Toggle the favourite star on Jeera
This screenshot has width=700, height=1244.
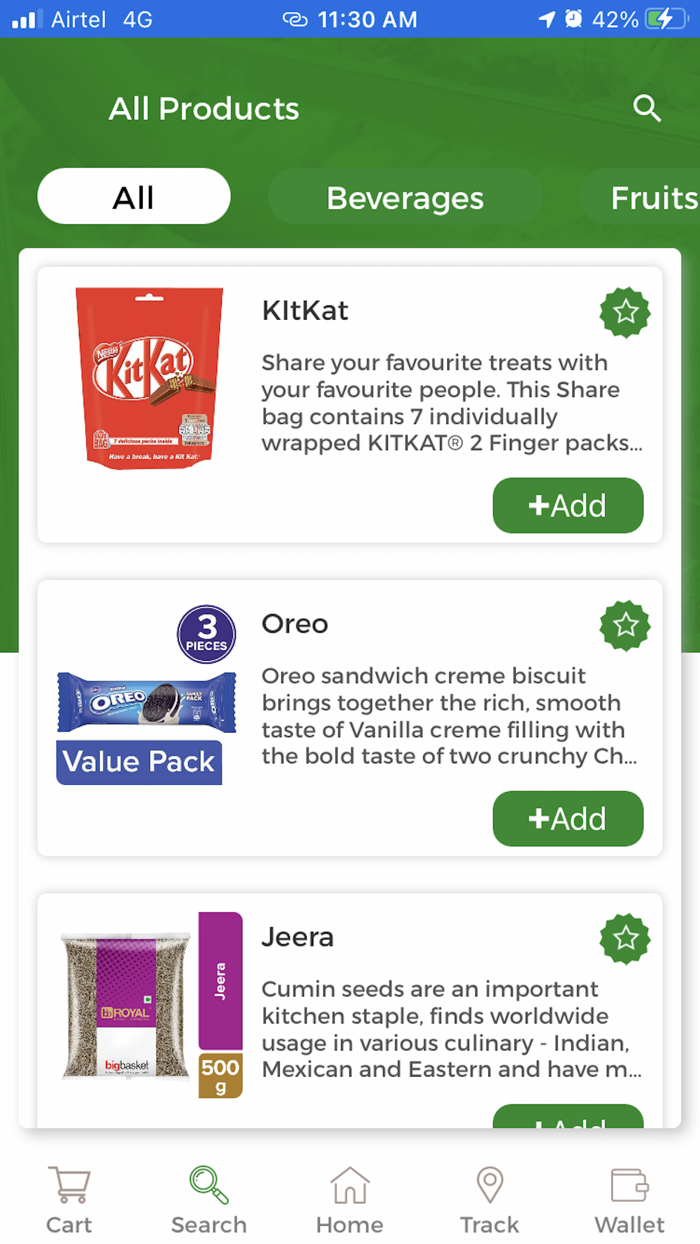624,939
